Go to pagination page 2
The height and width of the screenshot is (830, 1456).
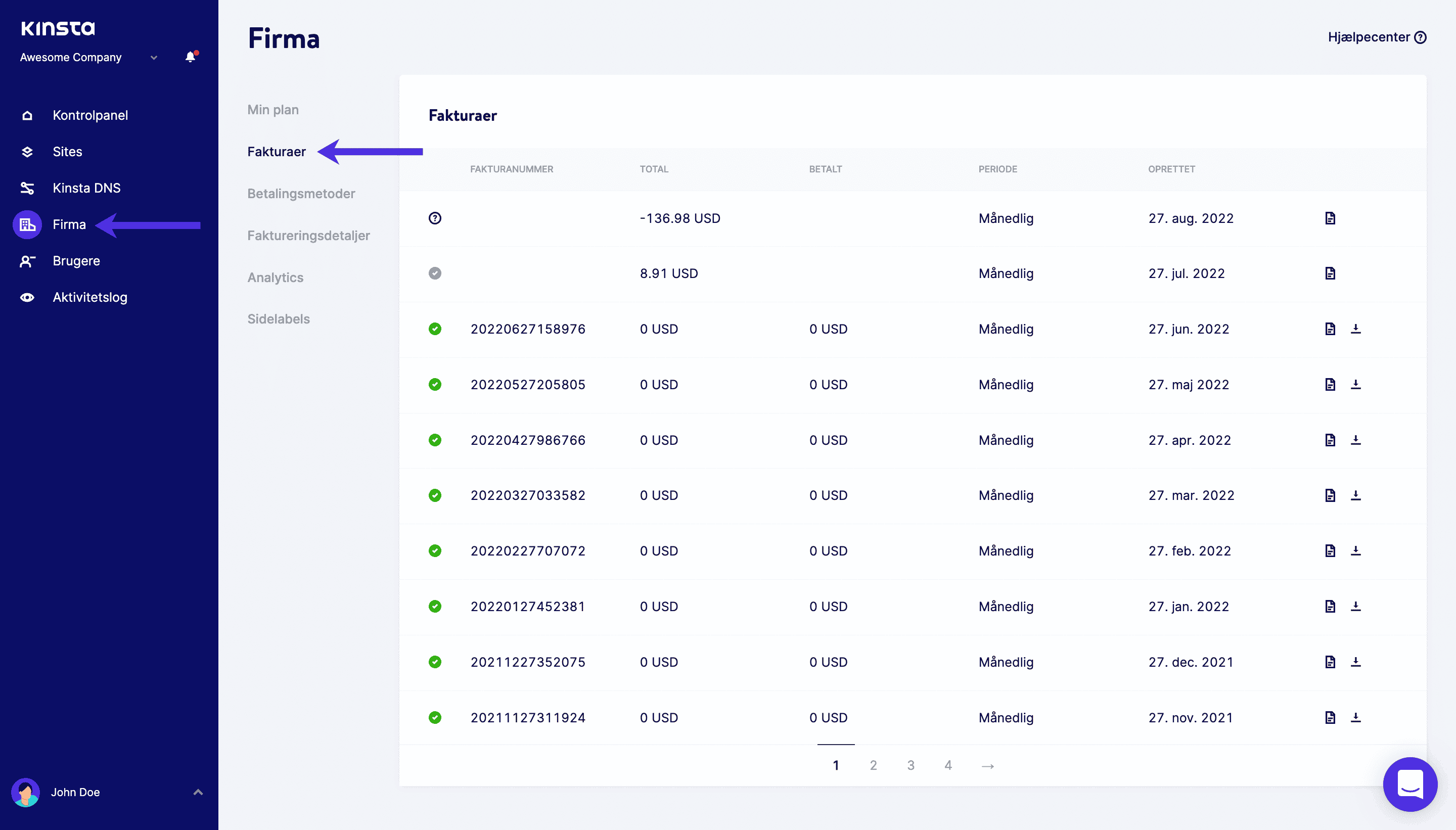tap(874, 765)
